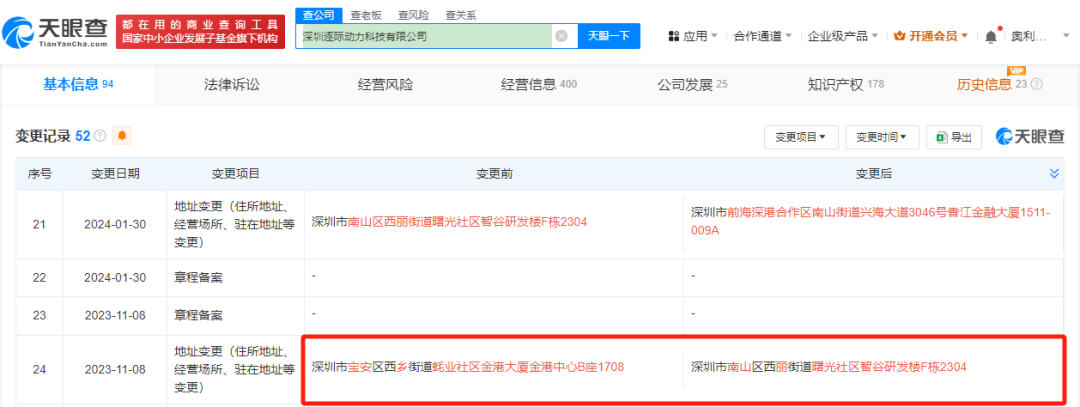This screenshot has height=407, width=1080.
Task: Click 章程备案 in row 23
Action: tap(198, 316)
